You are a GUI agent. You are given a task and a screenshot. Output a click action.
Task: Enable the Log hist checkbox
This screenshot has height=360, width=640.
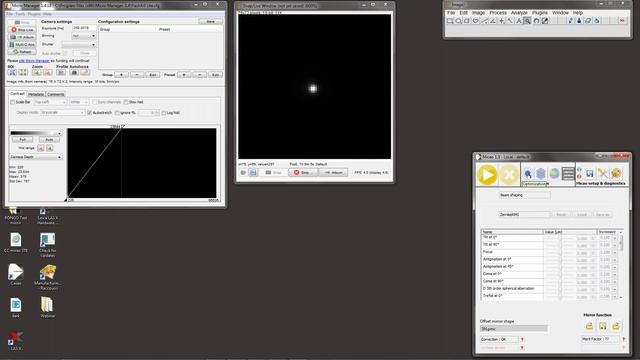point(164,113)
